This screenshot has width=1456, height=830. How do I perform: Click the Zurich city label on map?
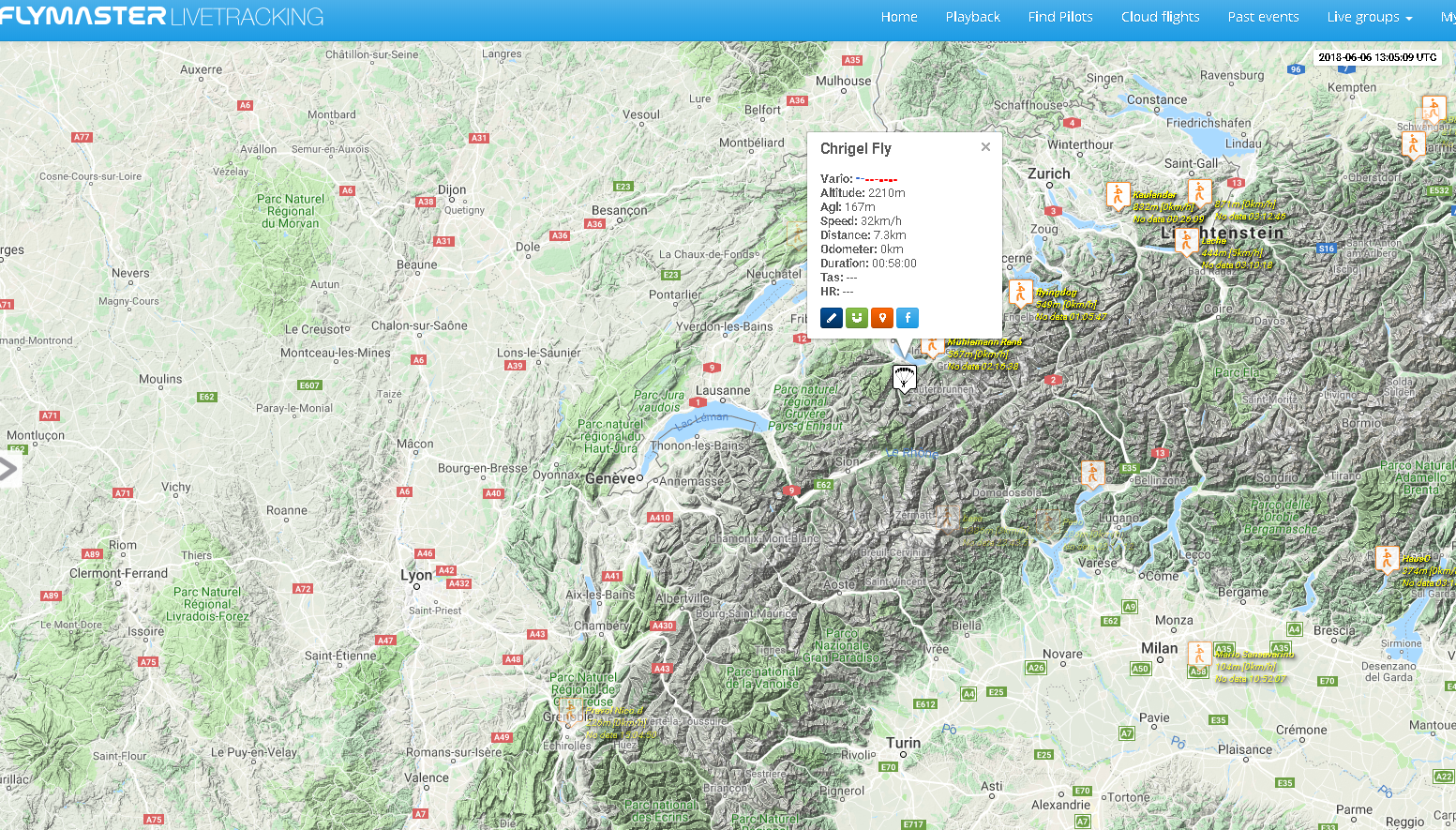(x=1049, y=174)
